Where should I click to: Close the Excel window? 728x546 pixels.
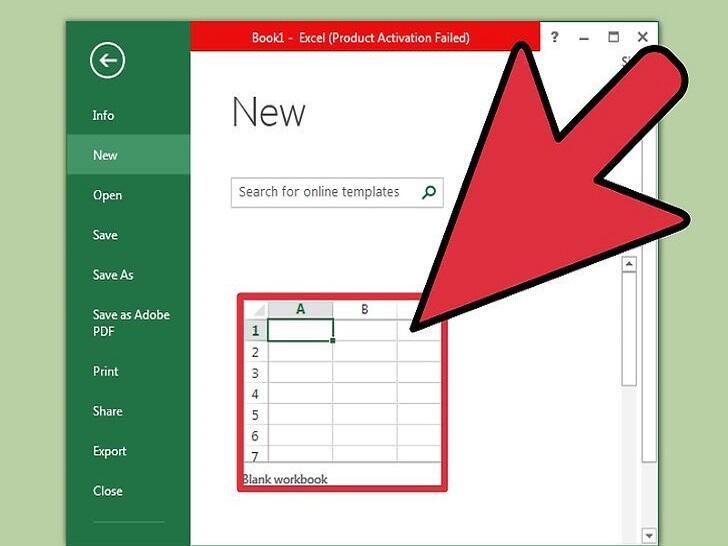tap(643, 37)
